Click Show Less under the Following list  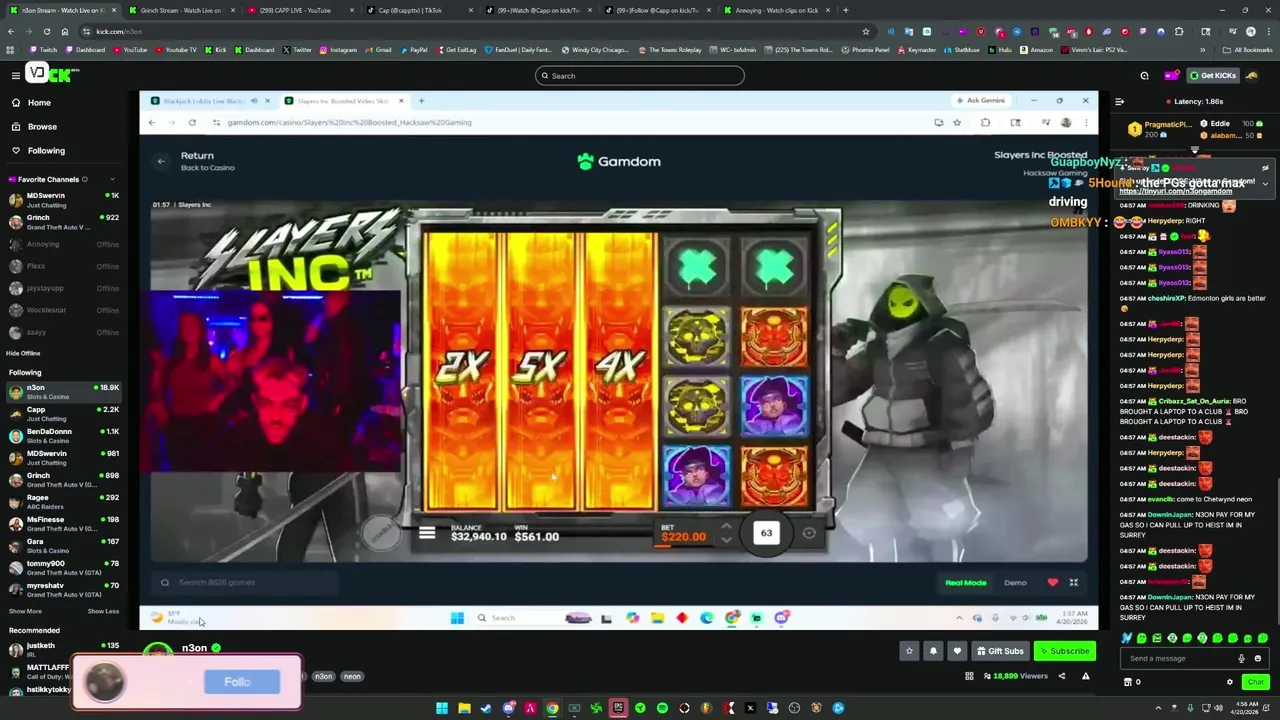pyautogui.click(x=103, y=611)
